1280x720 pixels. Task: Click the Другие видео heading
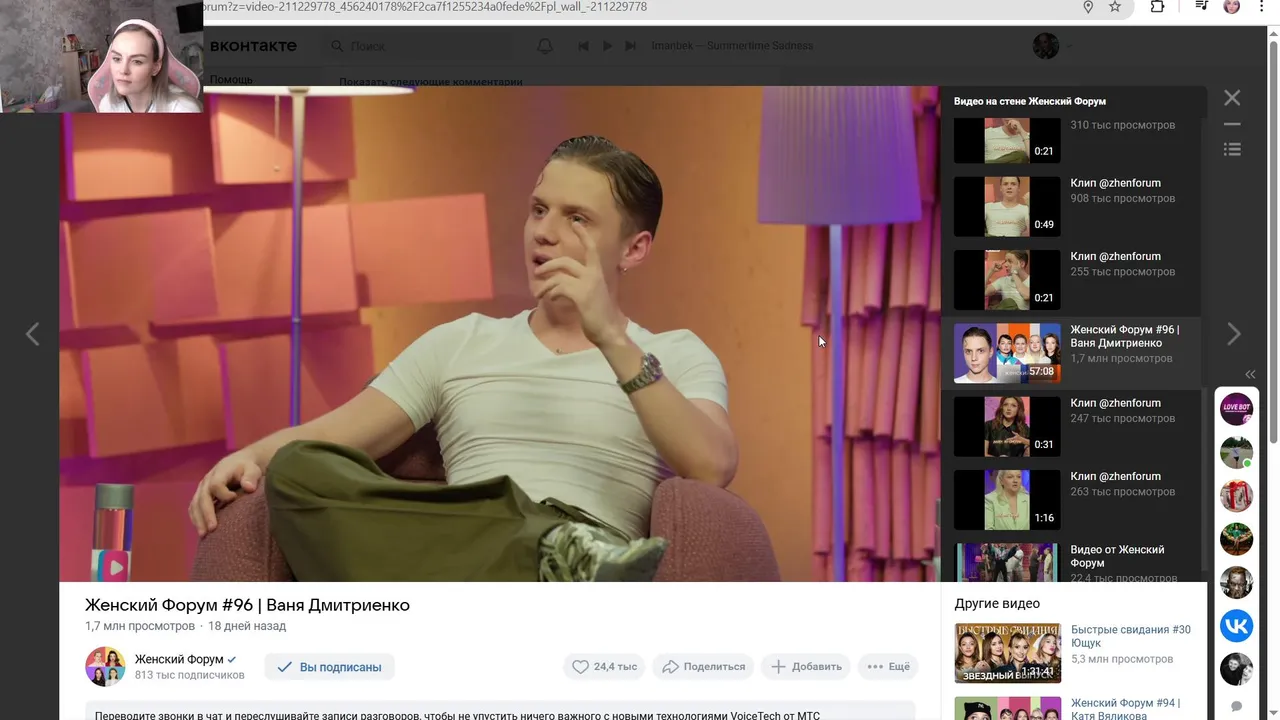coord(997,604)
